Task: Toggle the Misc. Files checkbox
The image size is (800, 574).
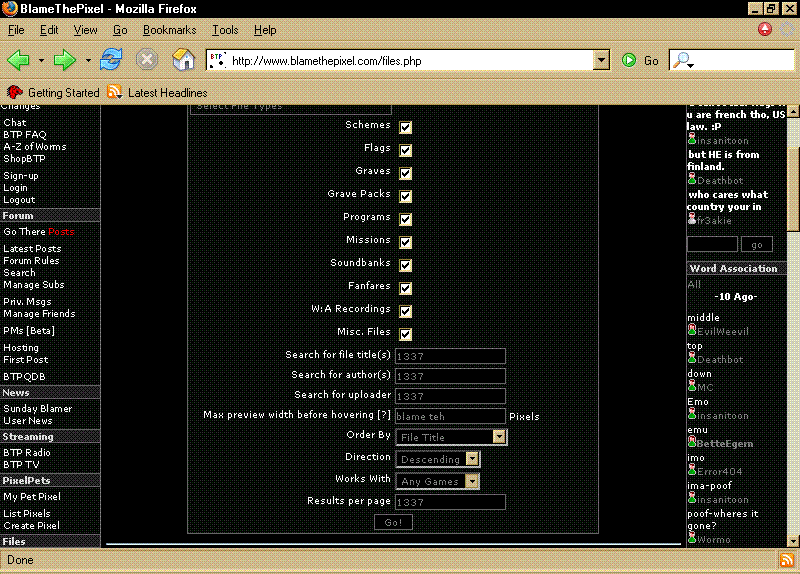Action: 406,334
